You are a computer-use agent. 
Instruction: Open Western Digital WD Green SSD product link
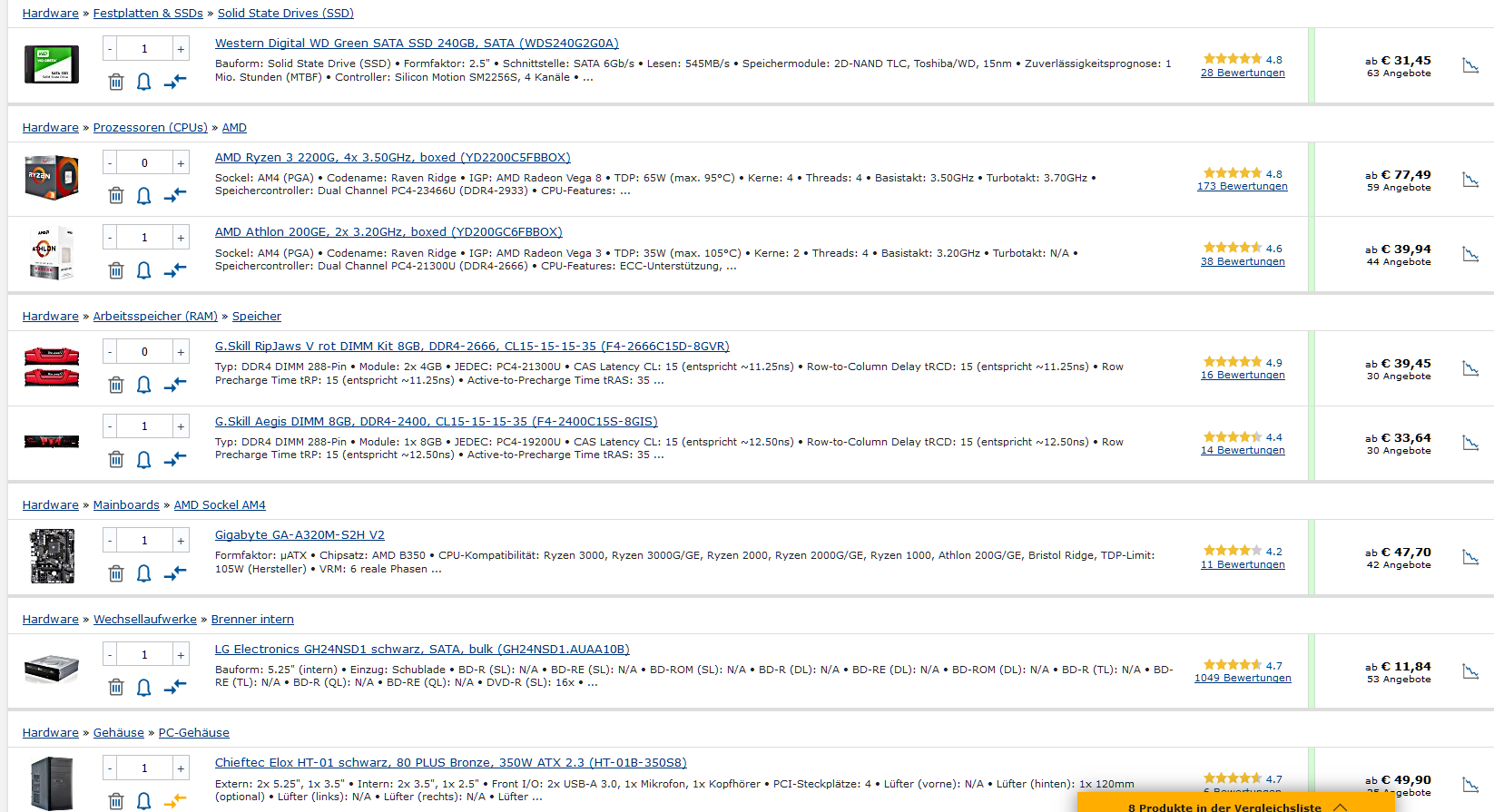[x=417, y=43]
